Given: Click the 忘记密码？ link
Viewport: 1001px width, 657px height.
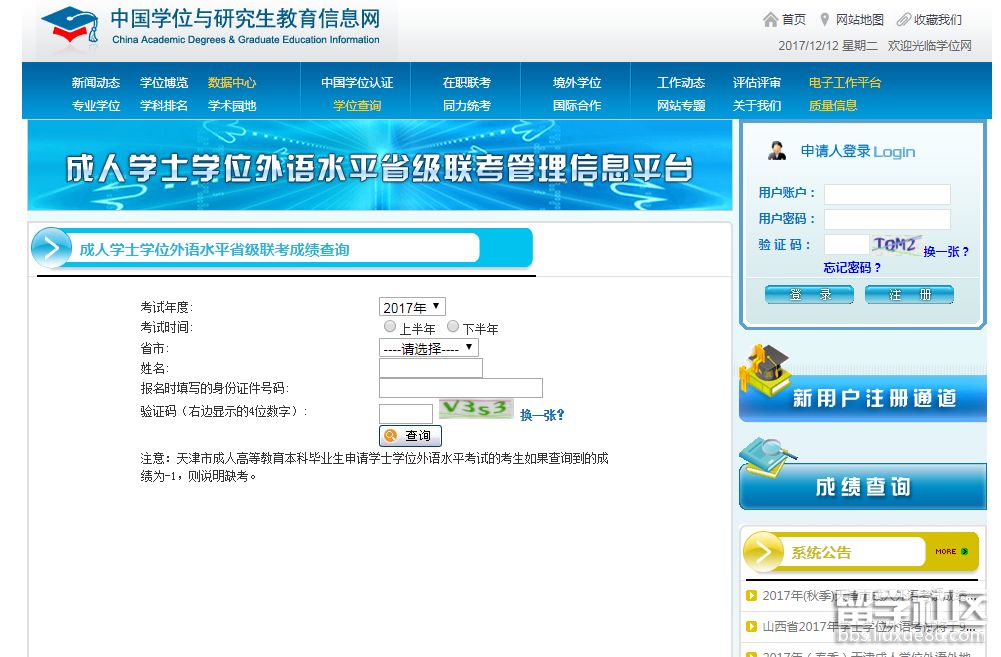Looking at the screenshot, I should click(852, 267).
